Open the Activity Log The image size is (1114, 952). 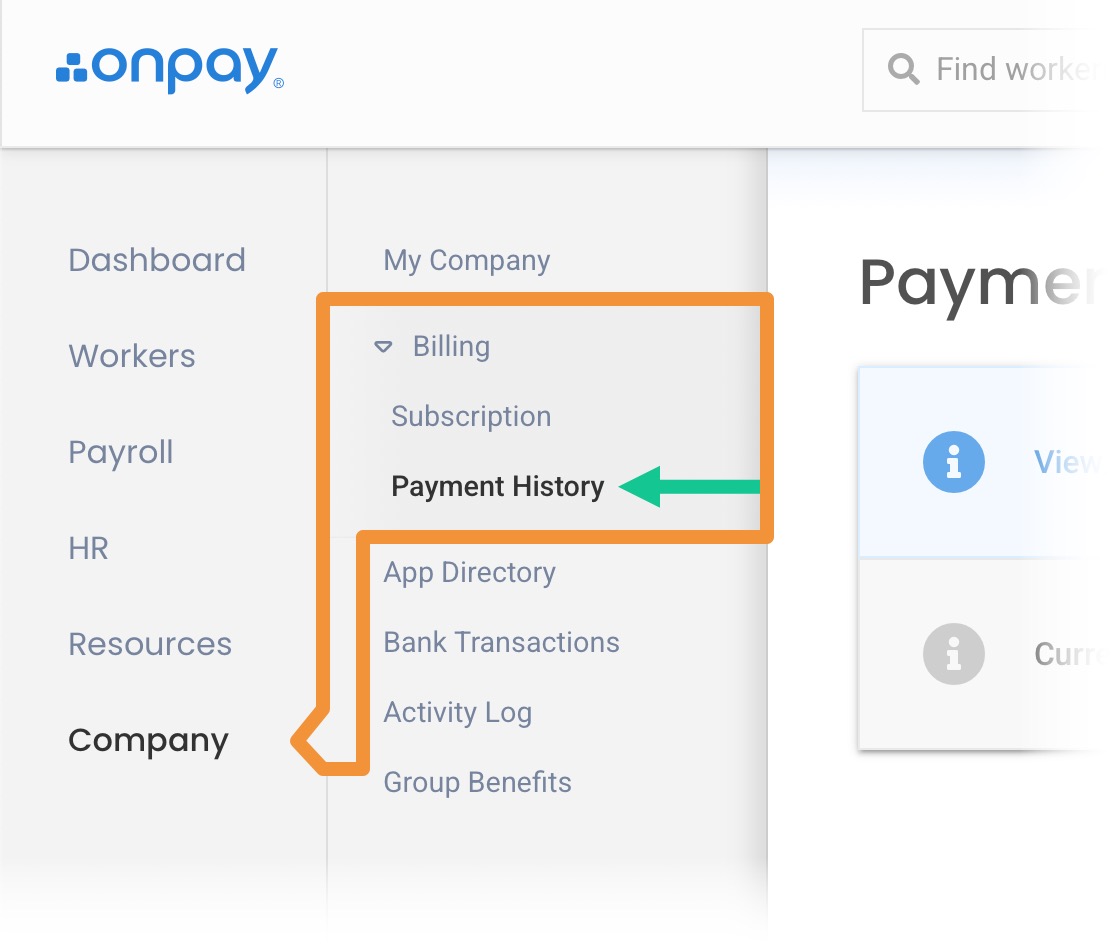click(458, 712)
